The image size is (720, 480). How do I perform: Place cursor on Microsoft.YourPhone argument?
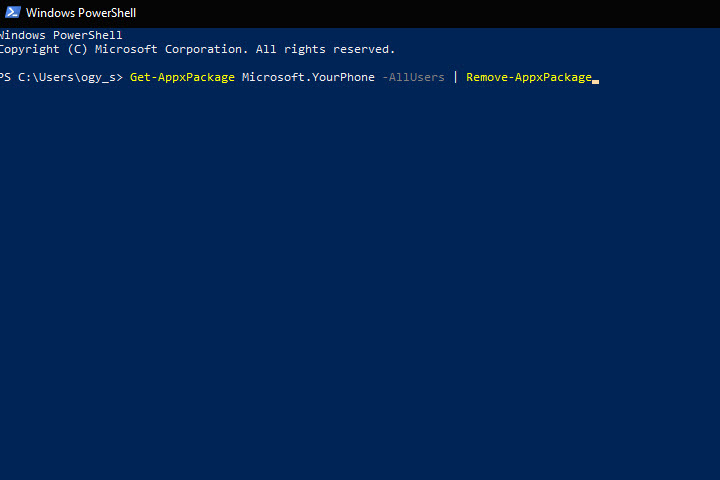(x=308, y=77)
